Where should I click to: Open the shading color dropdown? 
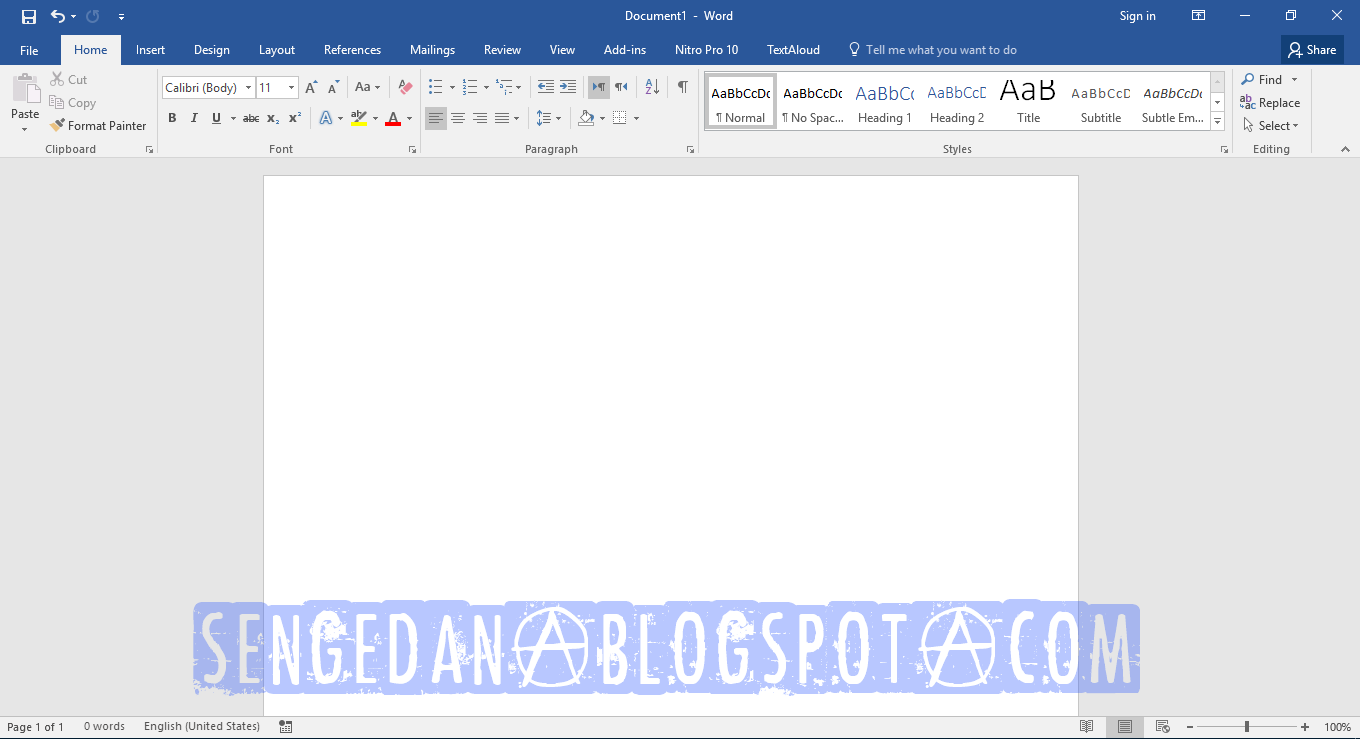tap(602, 118)
